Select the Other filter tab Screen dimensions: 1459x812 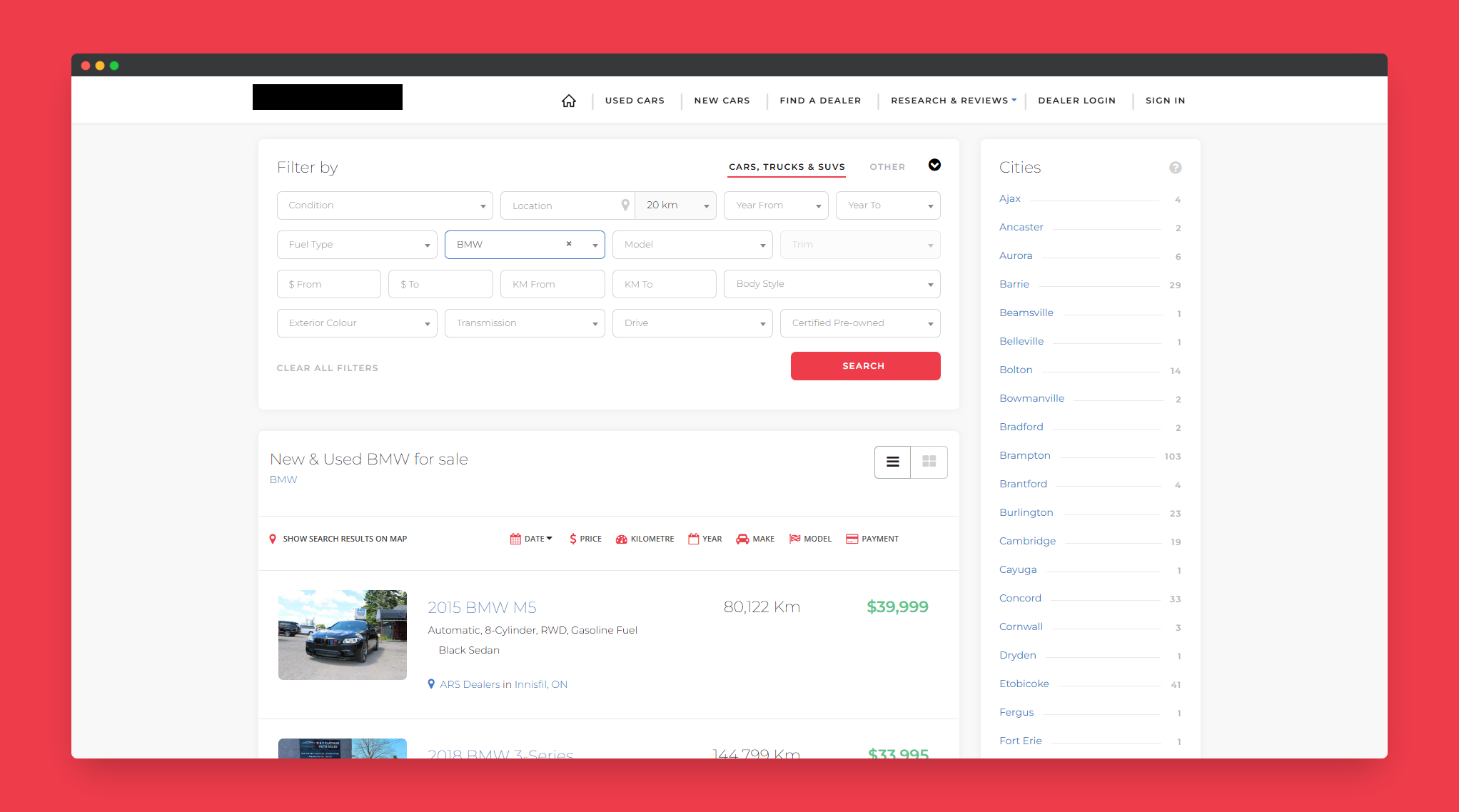tap(887, 167)
